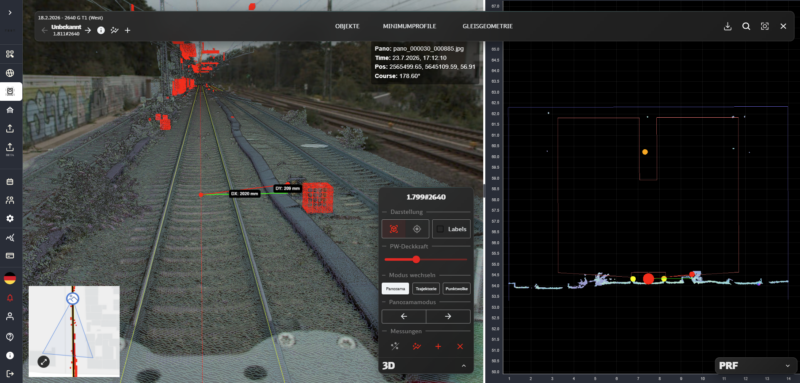
Task: Open the card/billing icon in the sidebar
Action: (x=10, y=255)
